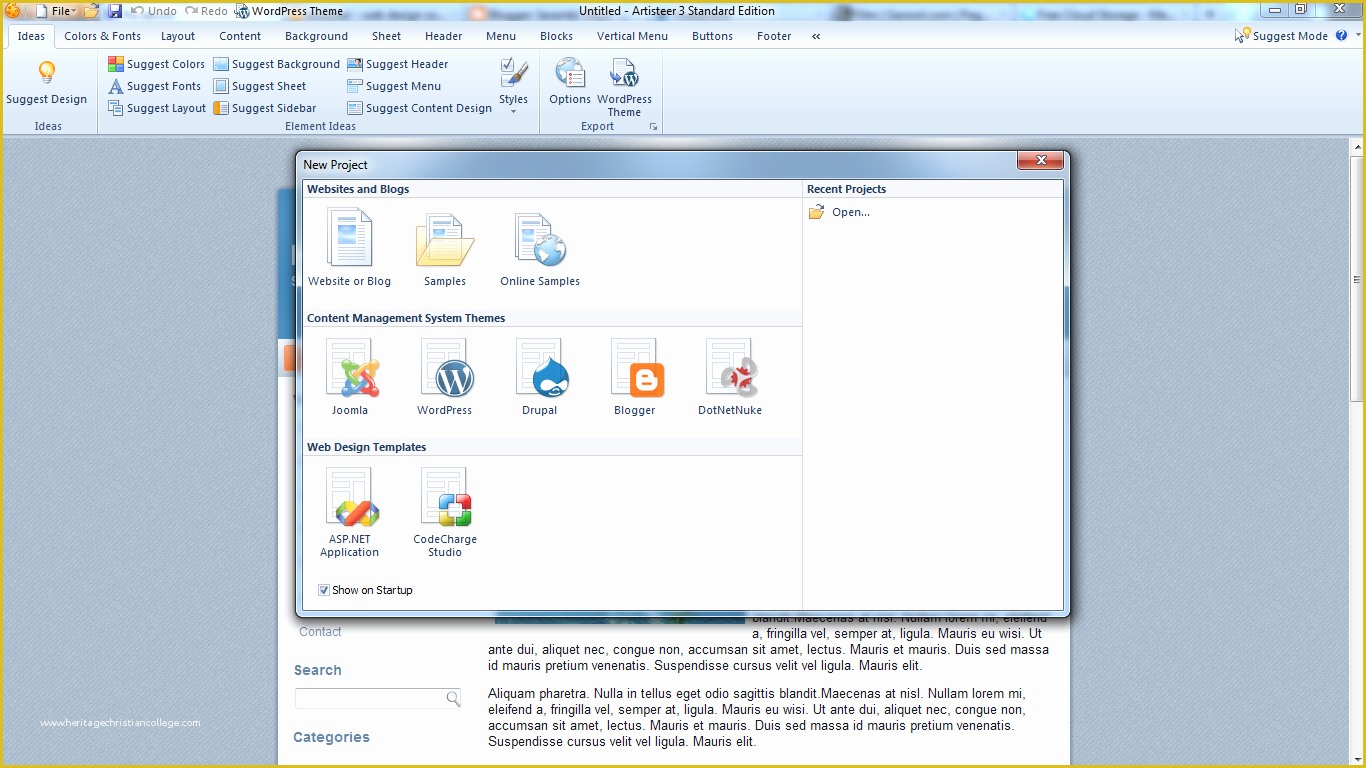Switch to the Footer tab
The width and height of the screenshot is (1366, 768).
pyautogui.click(x=774, y=36)
